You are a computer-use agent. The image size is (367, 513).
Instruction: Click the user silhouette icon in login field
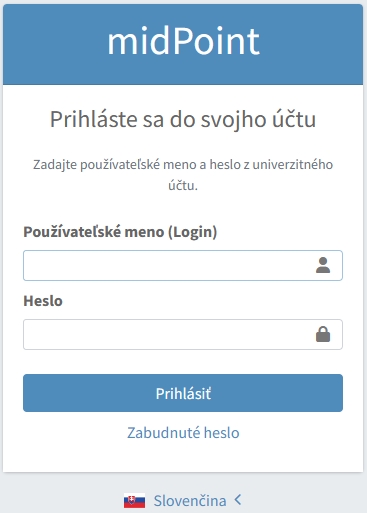point(323,265)
